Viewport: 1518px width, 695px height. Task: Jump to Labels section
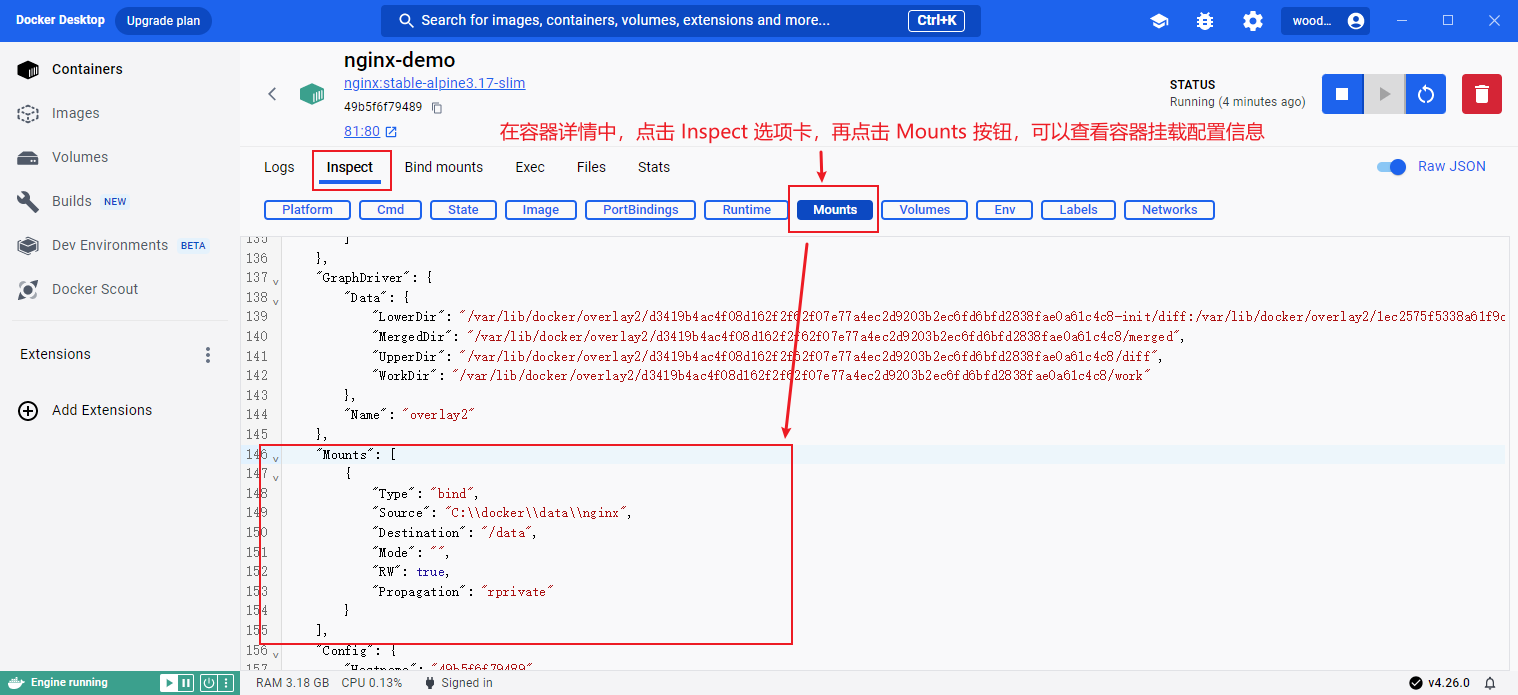(x=1078, y=210)
